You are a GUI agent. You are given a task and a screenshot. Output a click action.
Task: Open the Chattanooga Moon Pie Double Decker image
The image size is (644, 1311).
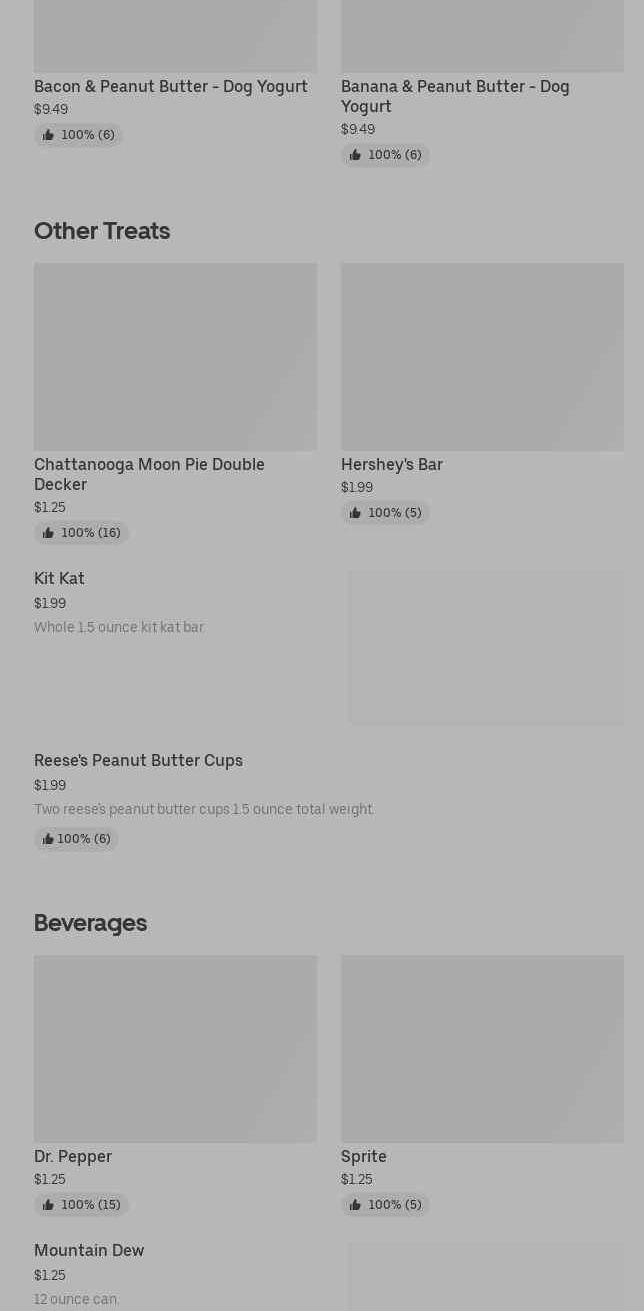[175, 357]
